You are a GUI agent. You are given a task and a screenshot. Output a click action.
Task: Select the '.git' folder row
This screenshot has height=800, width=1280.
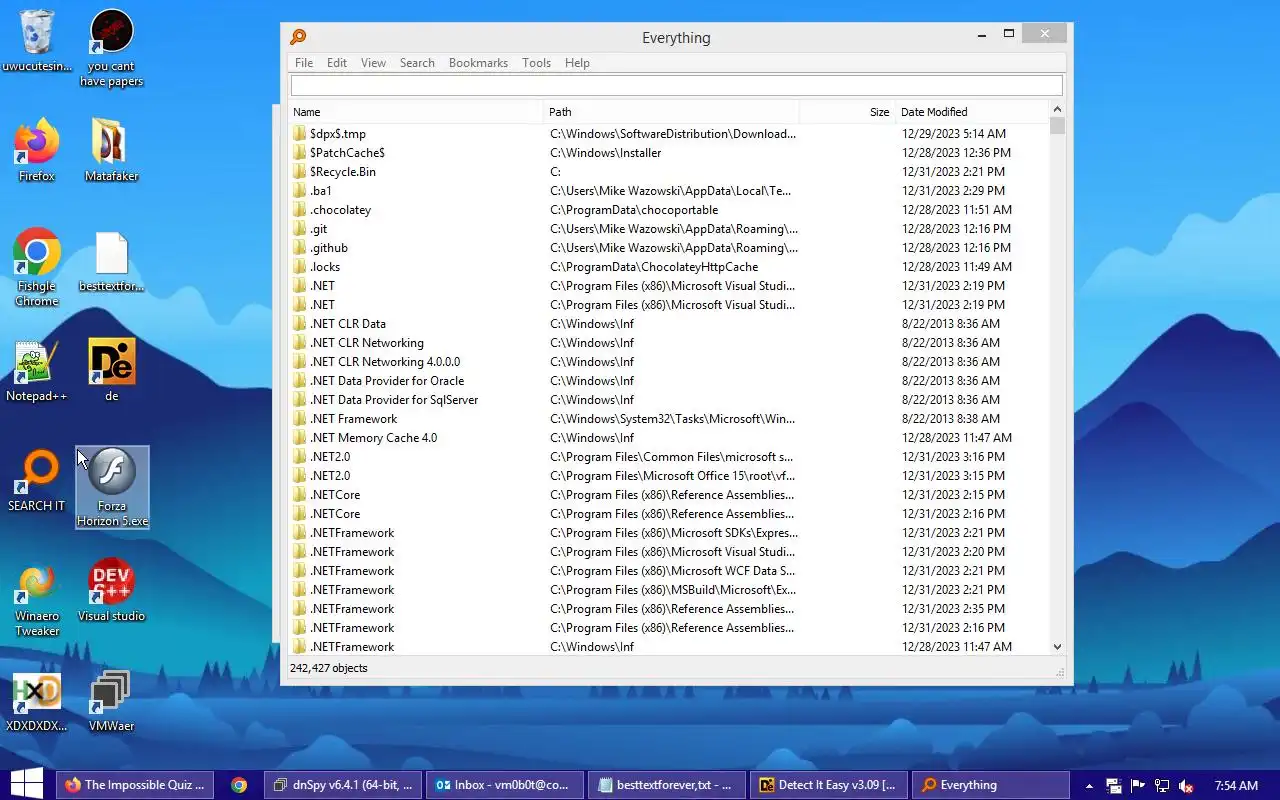pos(670,228)
